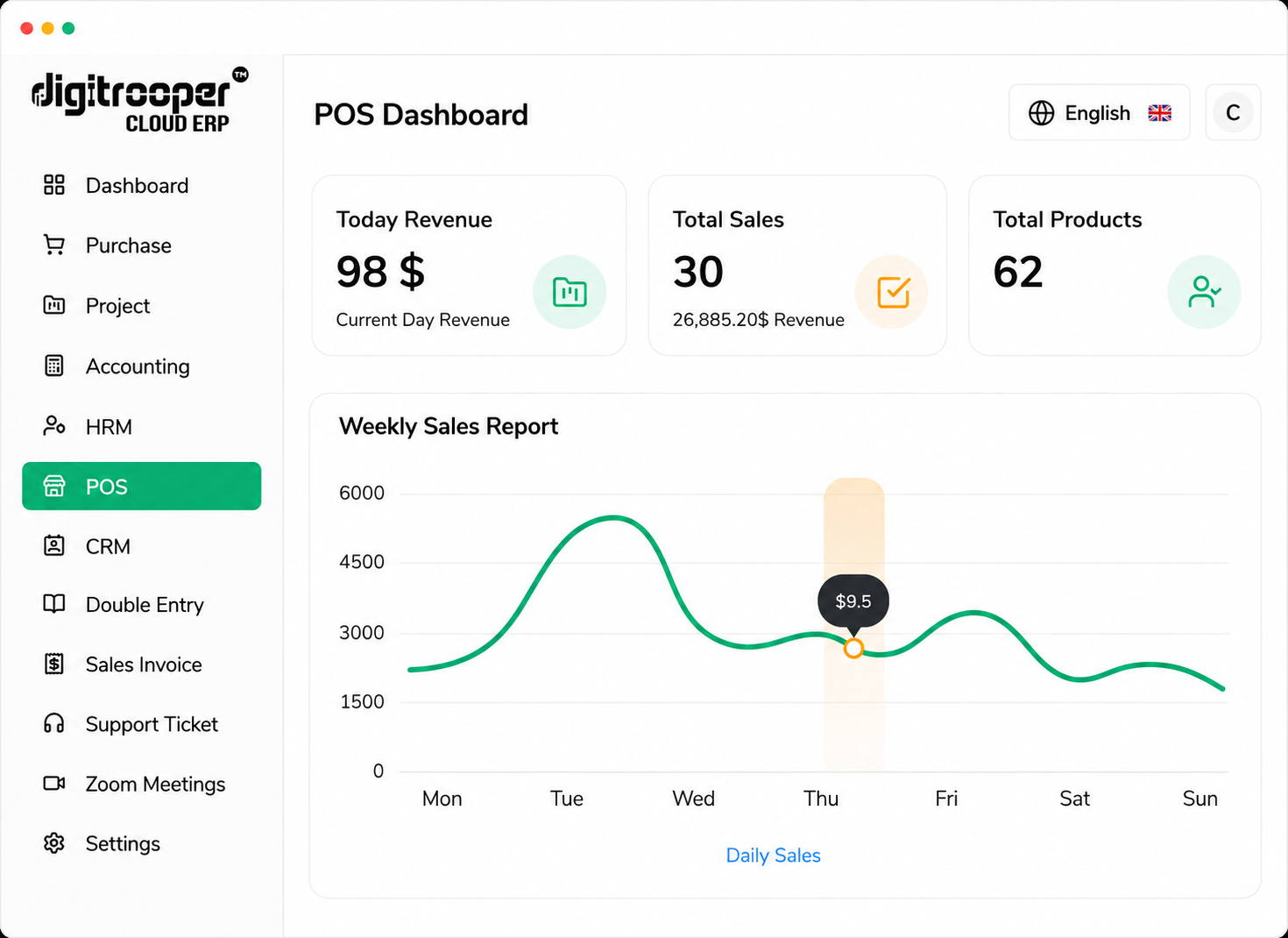
Task: Click the Support Ticket headset icon
Action: coord(54,723)
